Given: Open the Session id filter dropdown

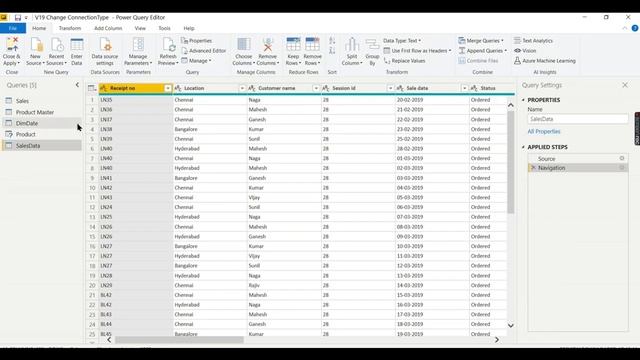Looking at the screenshot, I should click(390, 88).
